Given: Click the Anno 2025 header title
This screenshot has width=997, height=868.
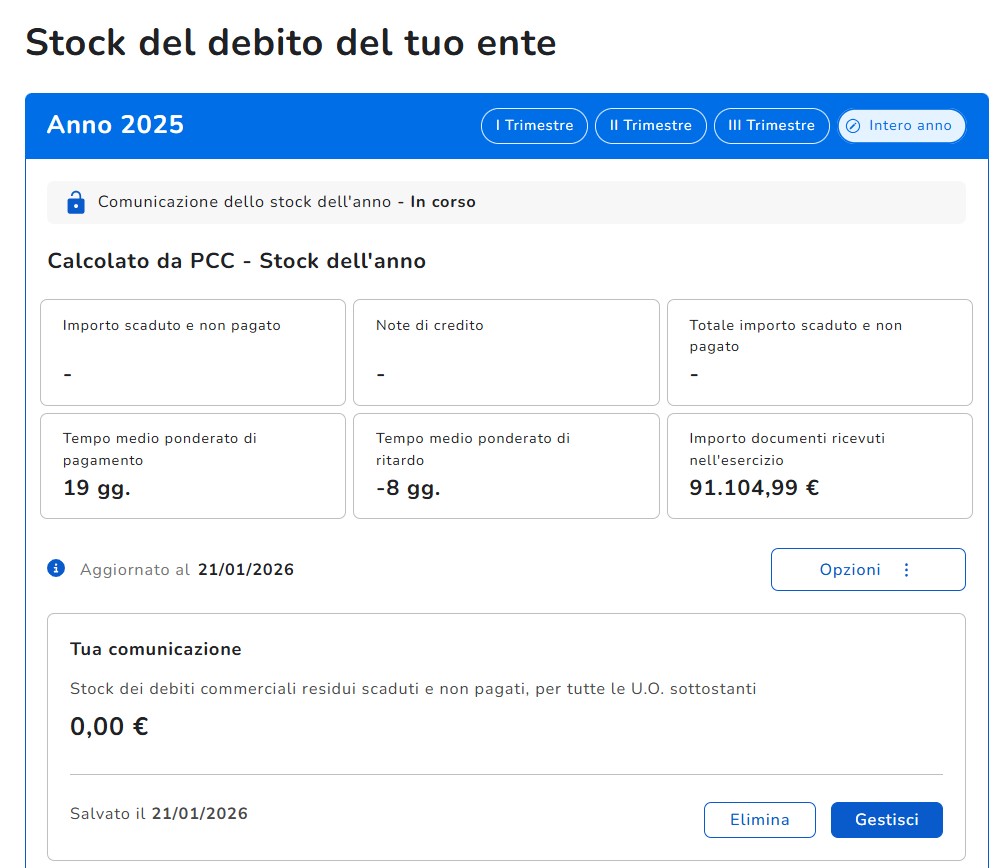Looking at the screenshot, I should pos(115,125).
